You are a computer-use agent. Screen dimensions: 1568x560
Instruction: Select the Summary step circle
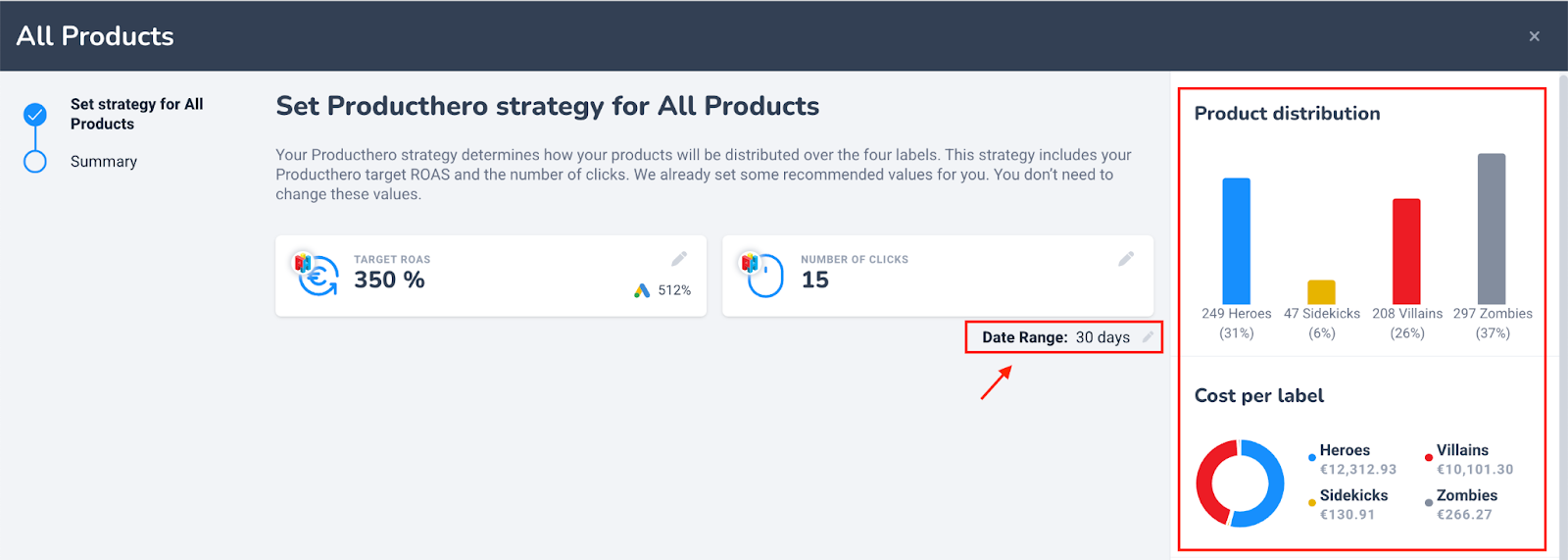(35, 162)
